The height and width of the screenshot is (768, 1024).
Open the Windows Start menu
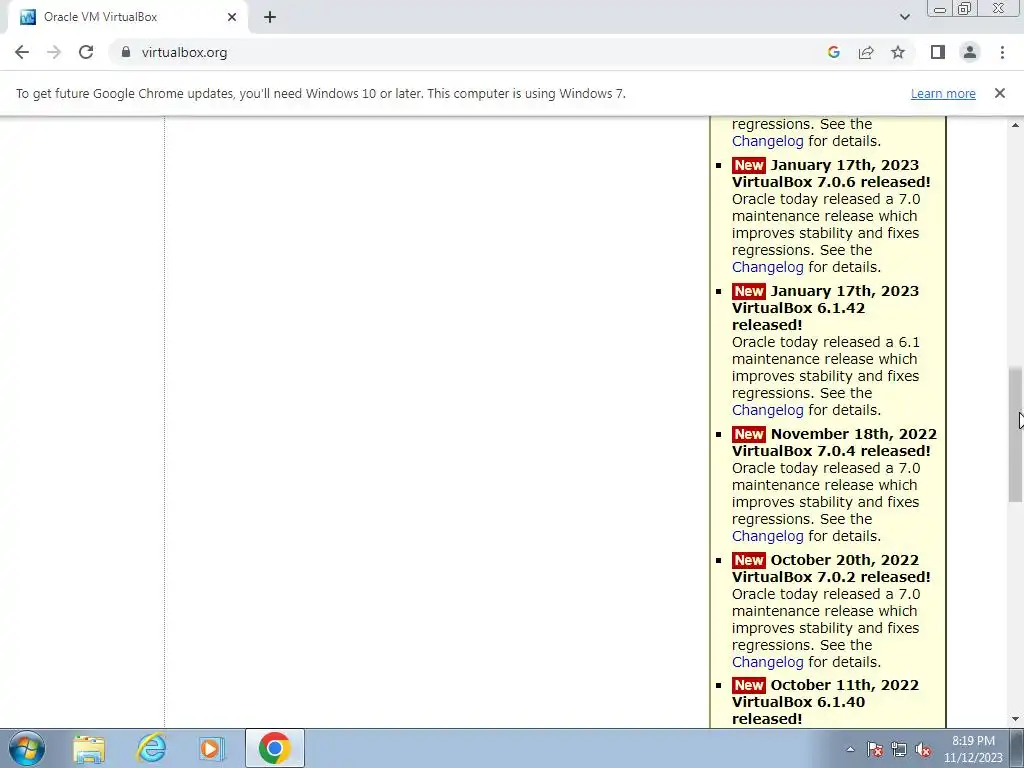pos(27,748)
